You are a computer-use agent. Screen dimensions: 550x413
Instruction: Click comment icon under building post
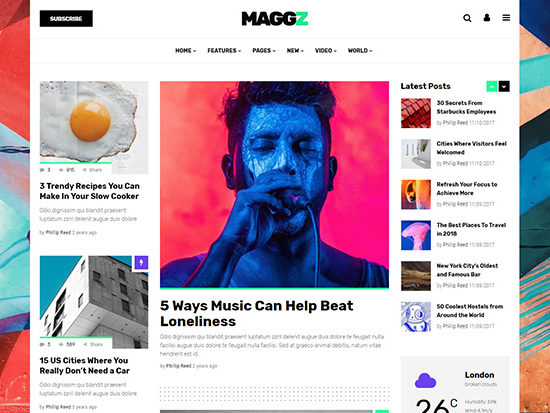coord(42,345)
